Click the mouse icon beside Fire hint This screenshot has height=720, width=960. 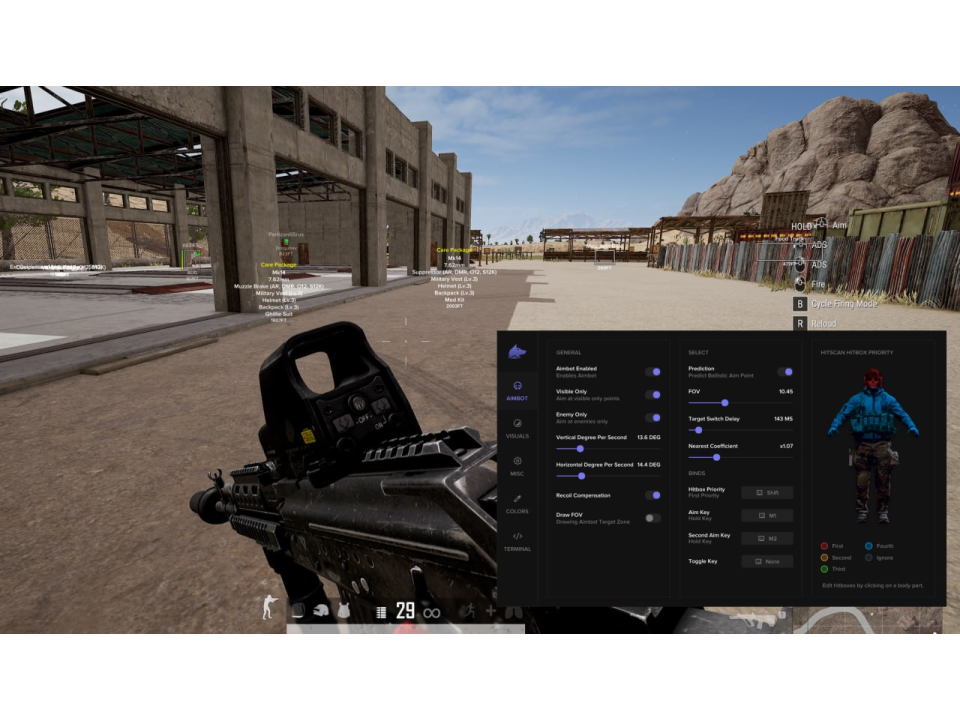click(800, 284)
